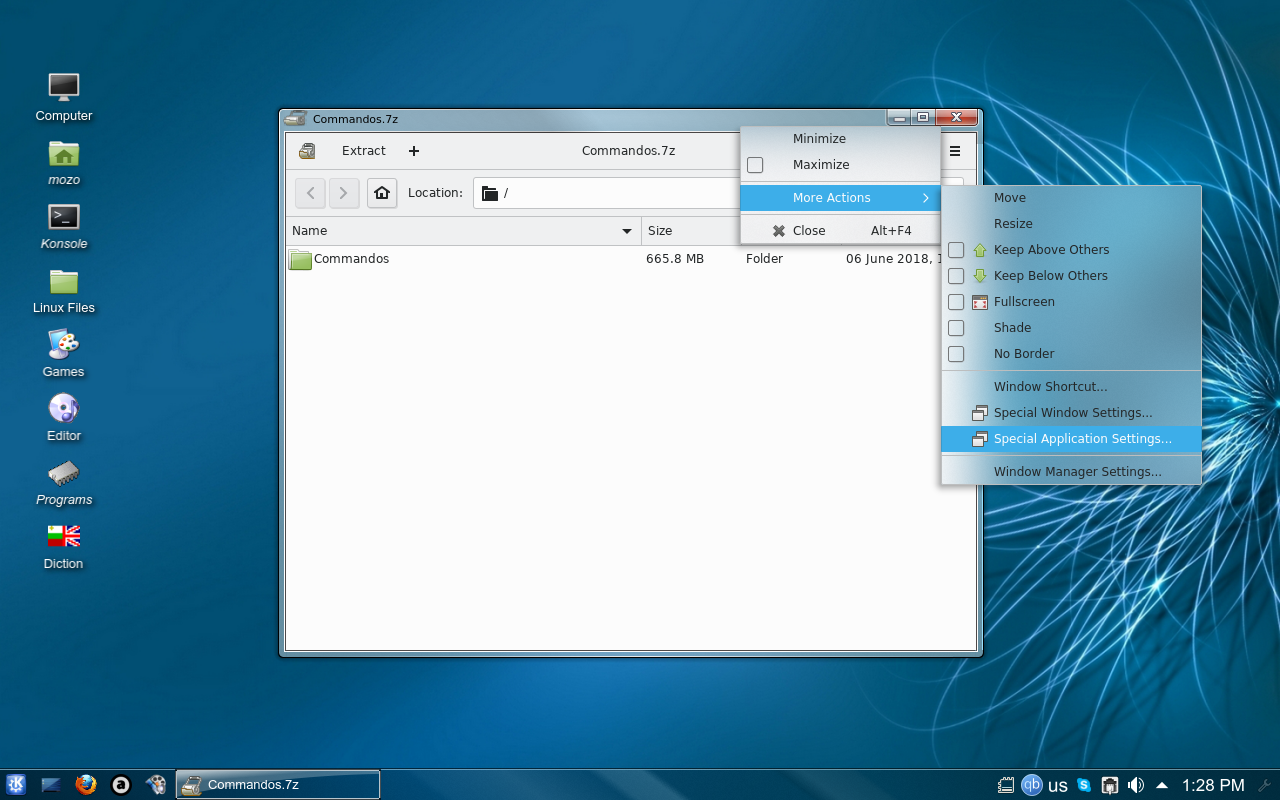Click the panel settings wrench icon
This screenshot has width=1280, height=800.
coord(1264,785)
